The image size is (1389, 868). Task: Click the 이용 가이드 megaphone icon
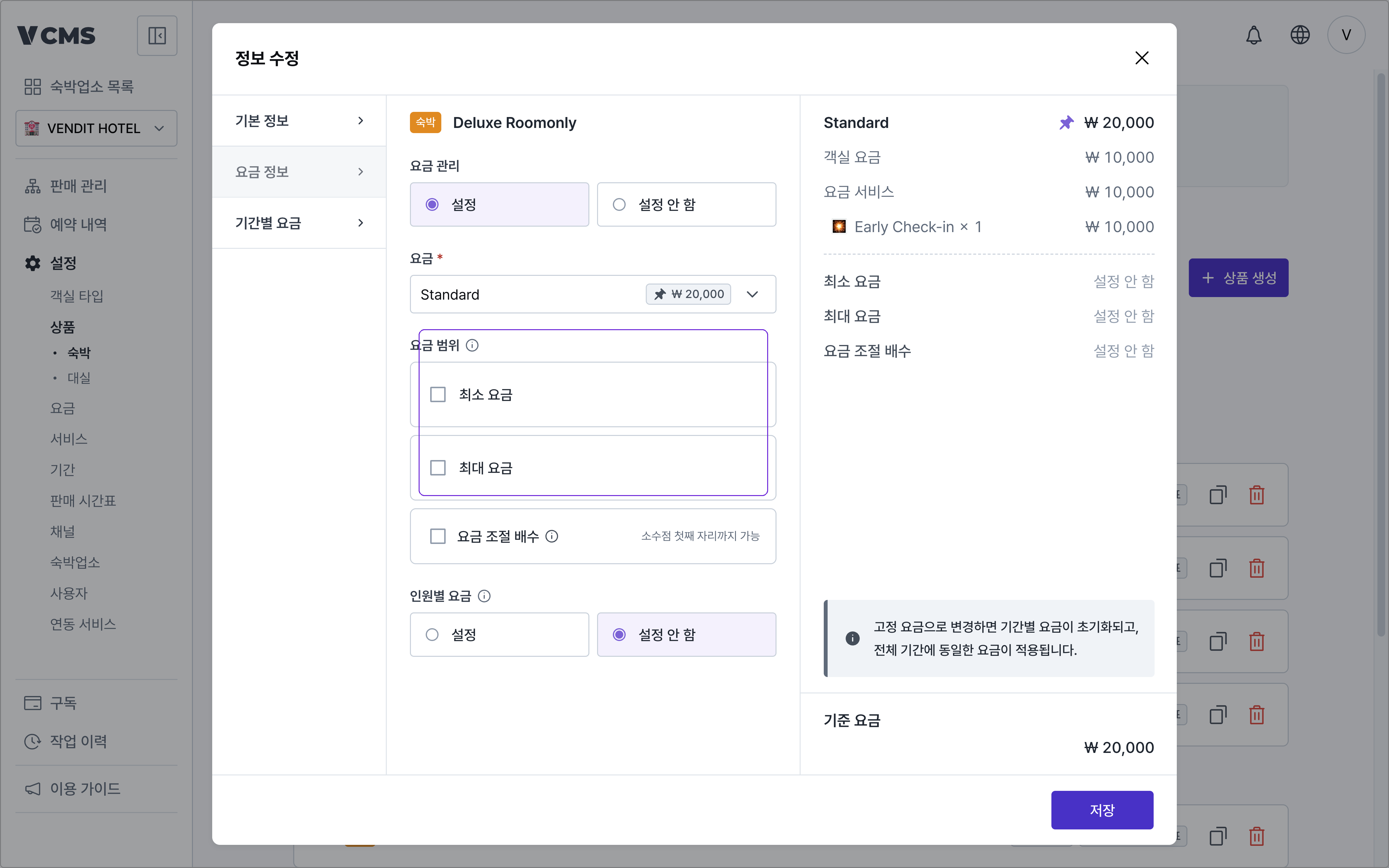[33, 789]
